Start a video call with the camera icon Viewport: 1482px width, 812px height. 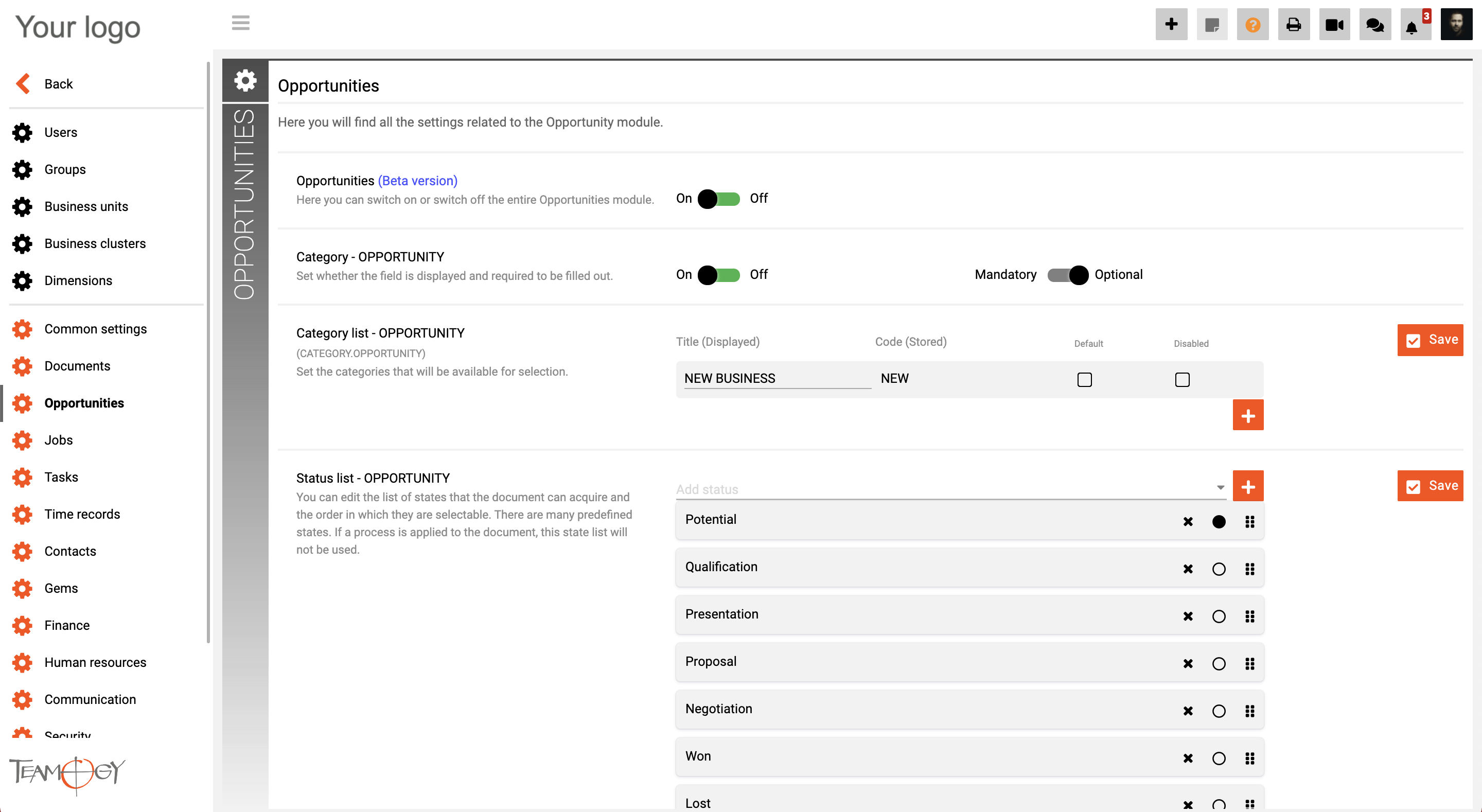[1334, 25]
